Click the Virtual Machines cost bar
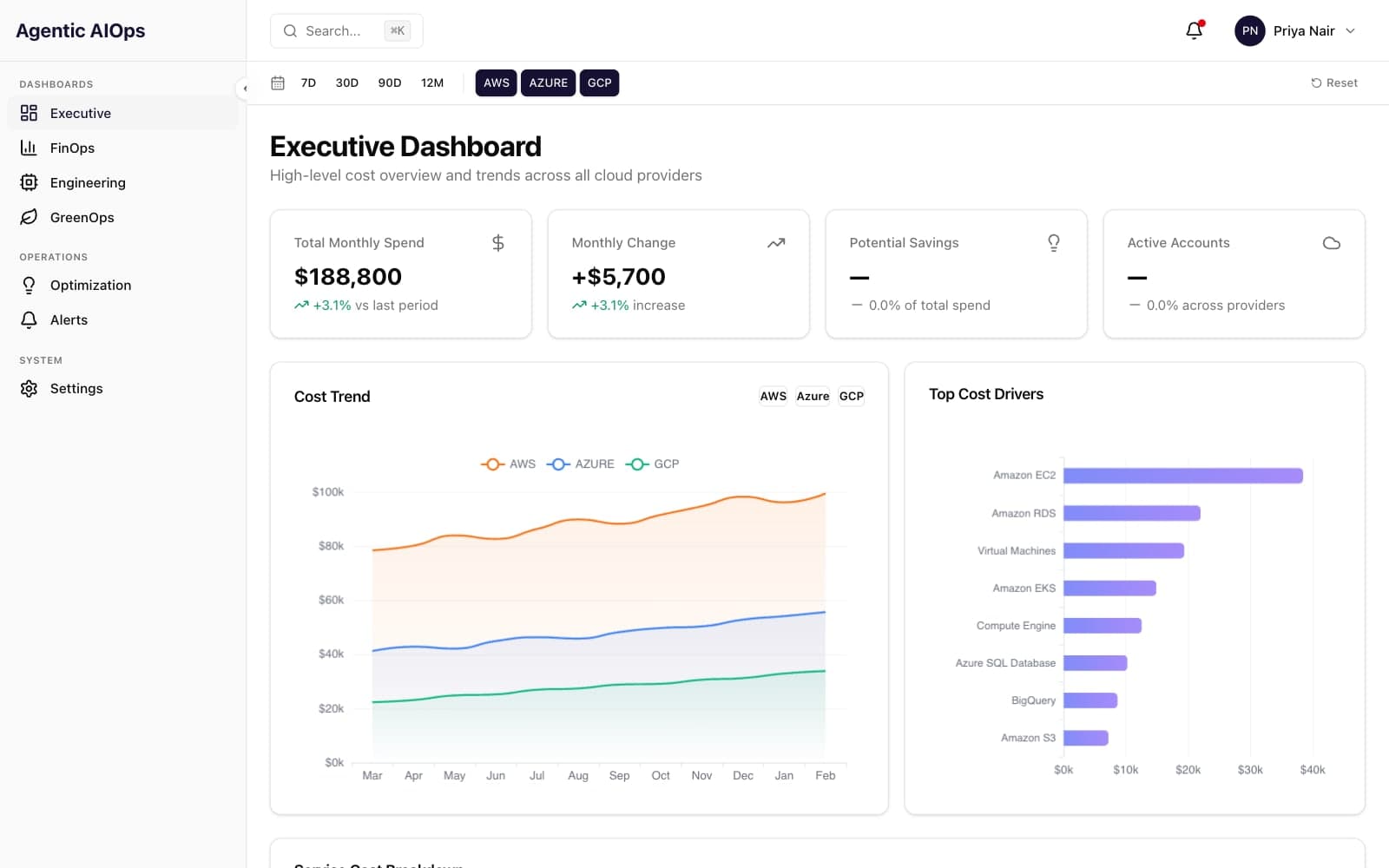1389x868 pixels. coord(1124,550)
